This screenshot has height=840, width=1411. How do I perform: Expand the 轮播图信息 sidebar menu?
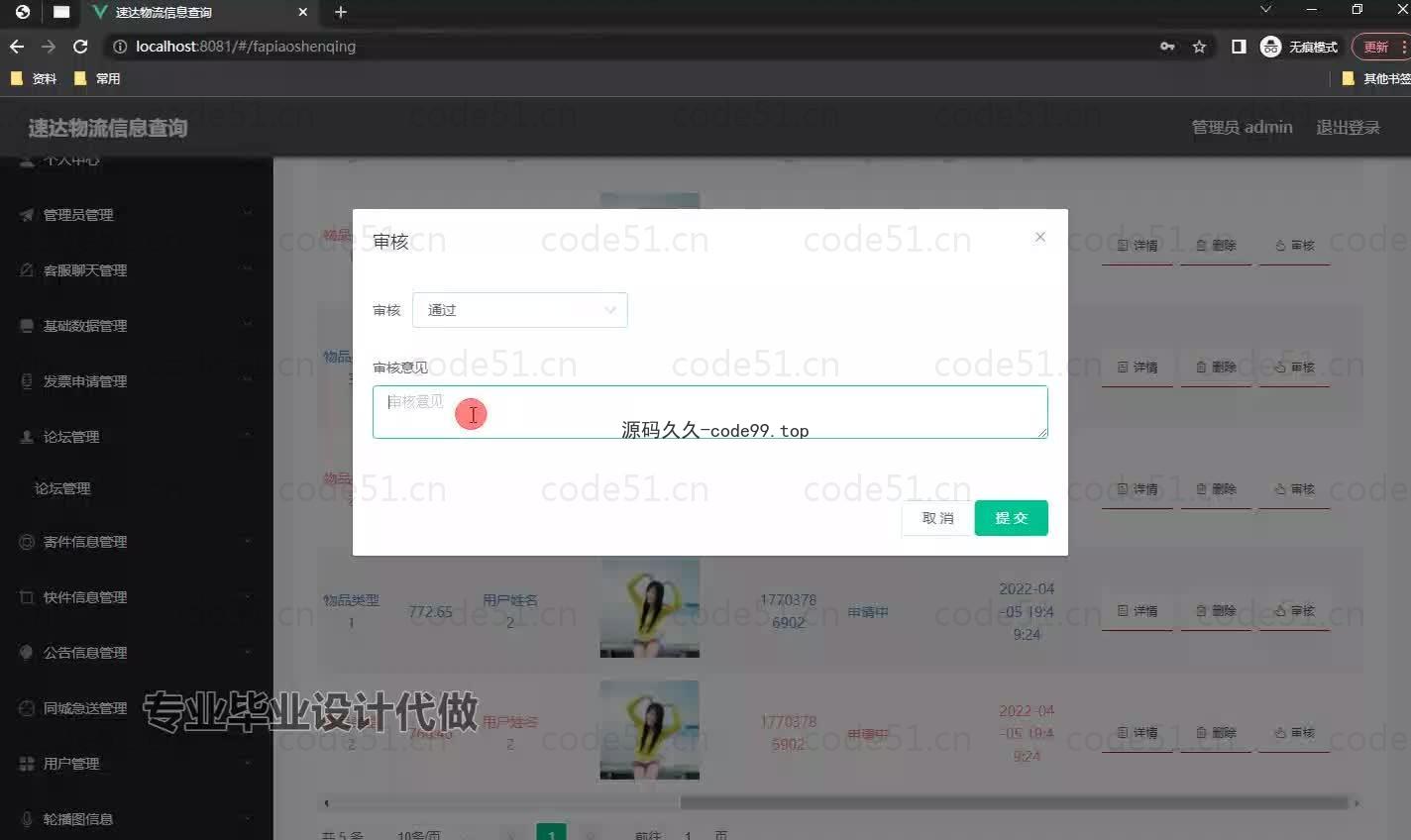tap(137, 819)
